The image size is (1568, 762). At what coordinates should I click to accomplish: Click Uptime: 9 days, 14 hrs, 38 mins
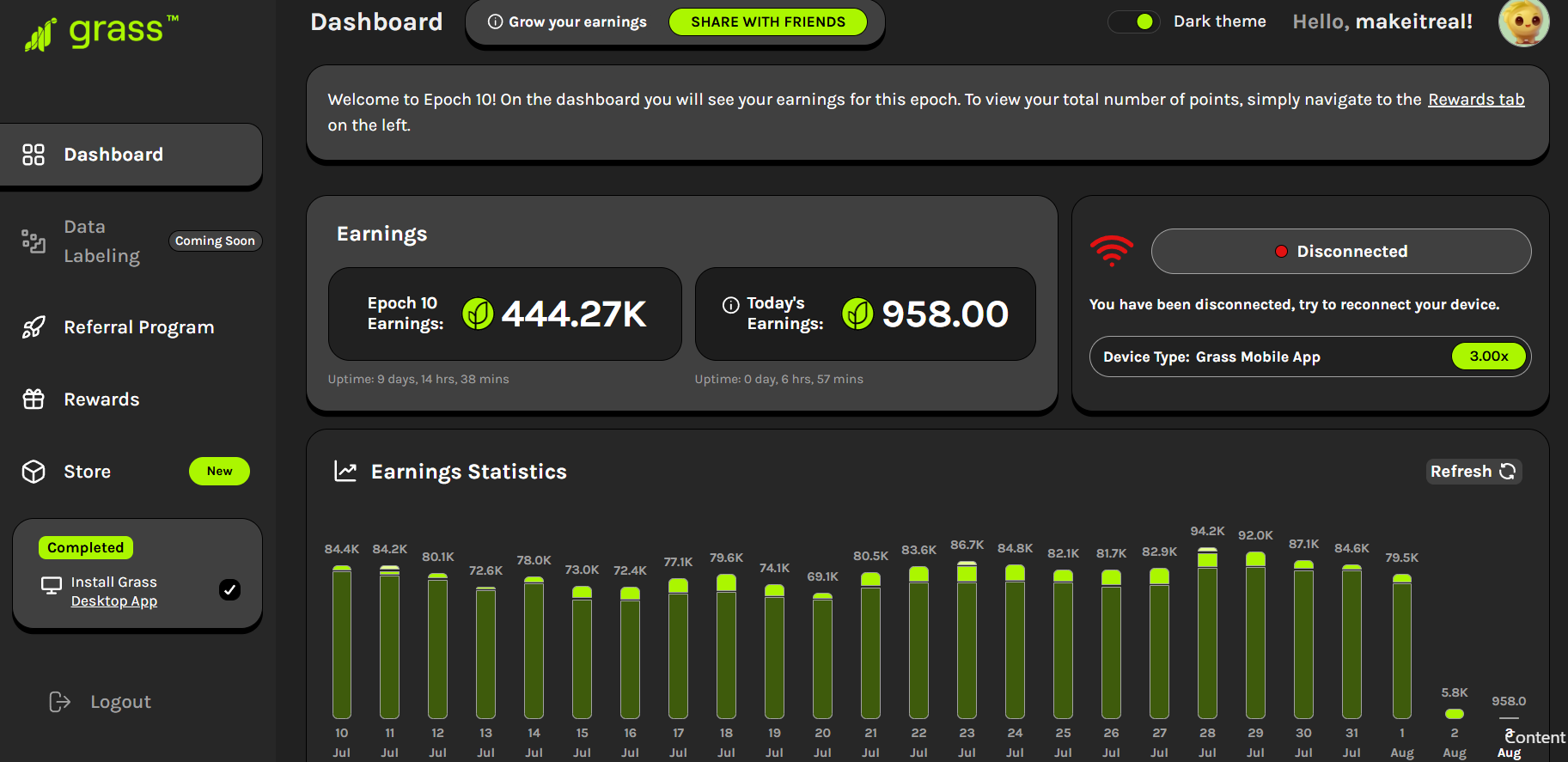tap(418, 379)
